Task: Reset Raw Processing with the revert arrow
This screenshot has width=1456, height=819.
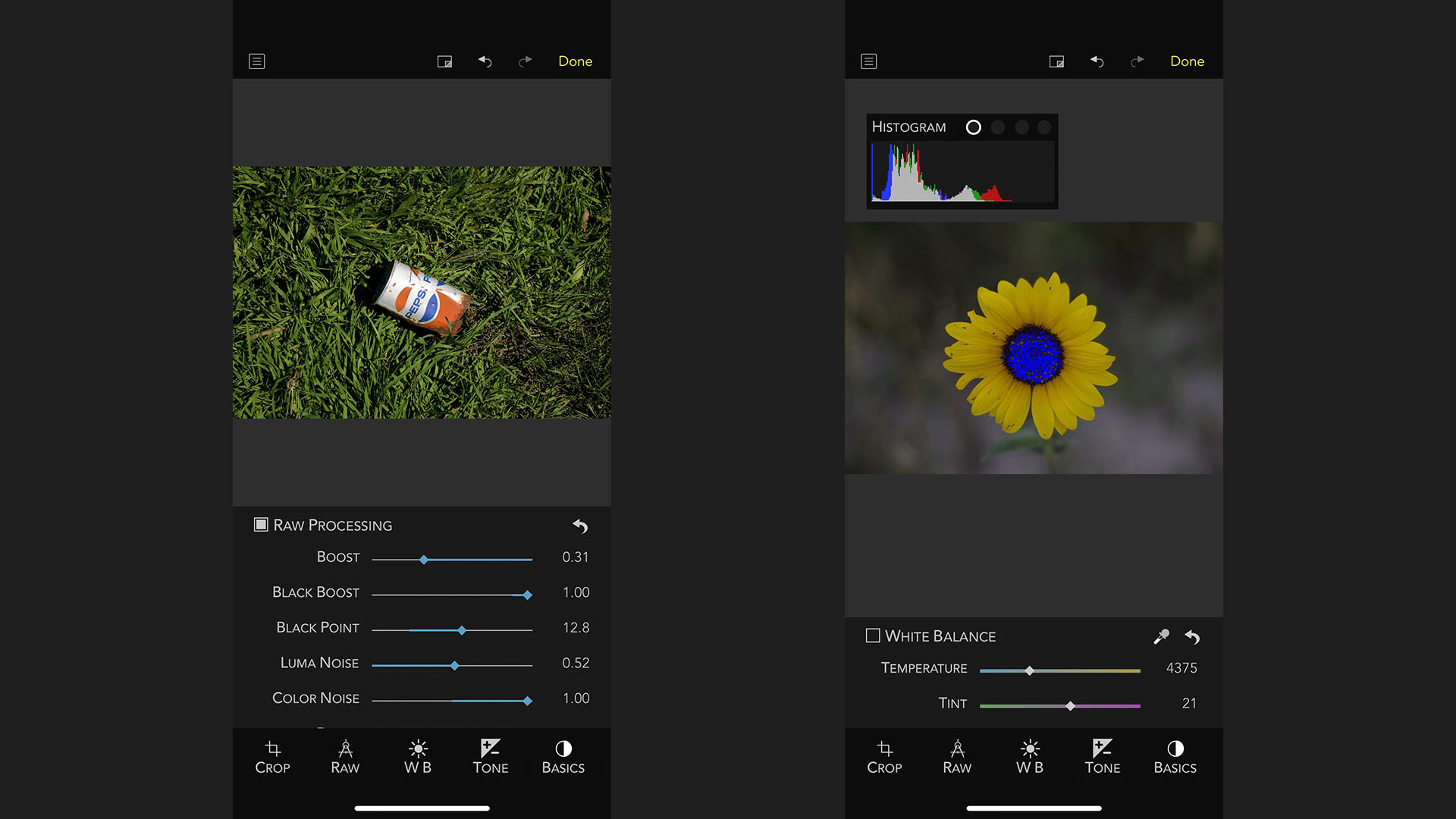Action: point(580,526)
